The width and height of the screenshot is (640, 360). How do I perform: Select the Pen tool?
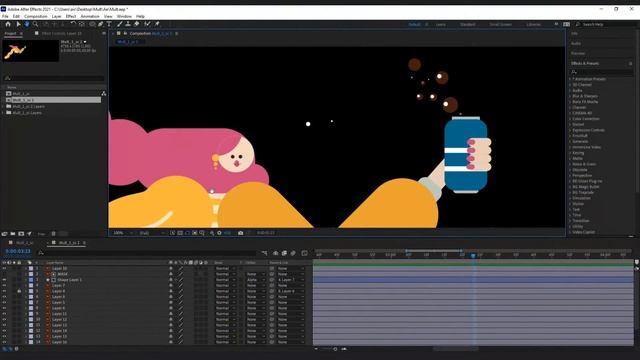click(101, 24)
